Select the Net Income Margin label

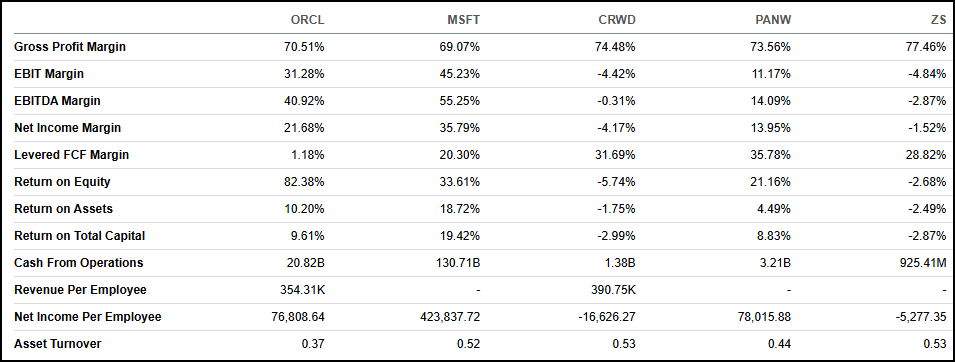coord(68,128)
